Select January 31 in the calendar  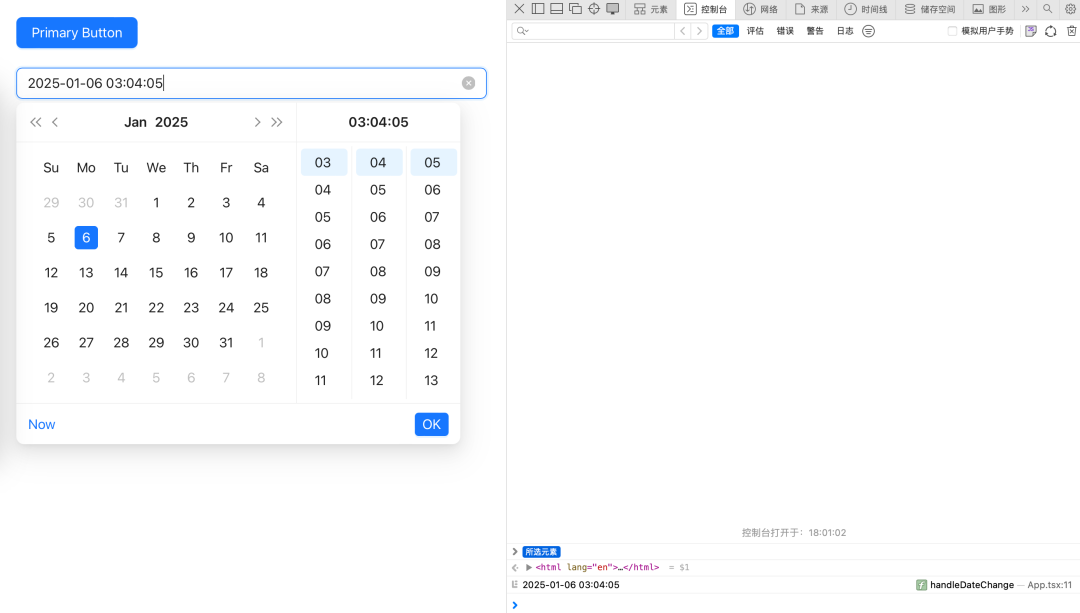(226, 342)
